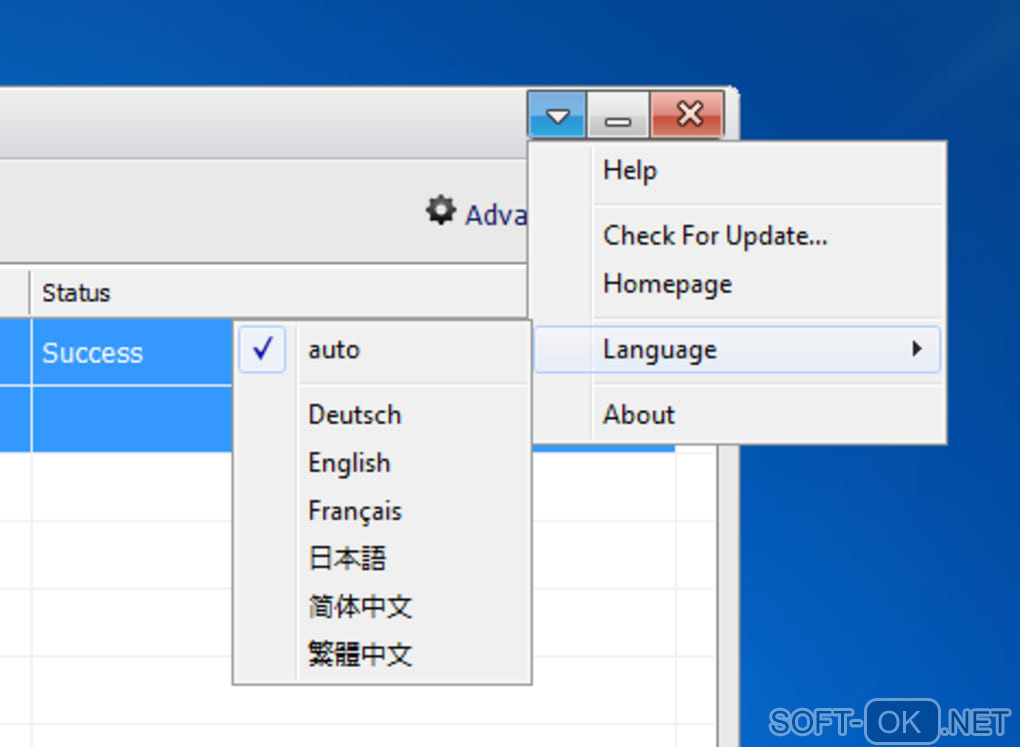Image resolution: width=1020 pixels, height=747 pixels.
Task: Open Homepage from the menu
Action: pos(738,284)
